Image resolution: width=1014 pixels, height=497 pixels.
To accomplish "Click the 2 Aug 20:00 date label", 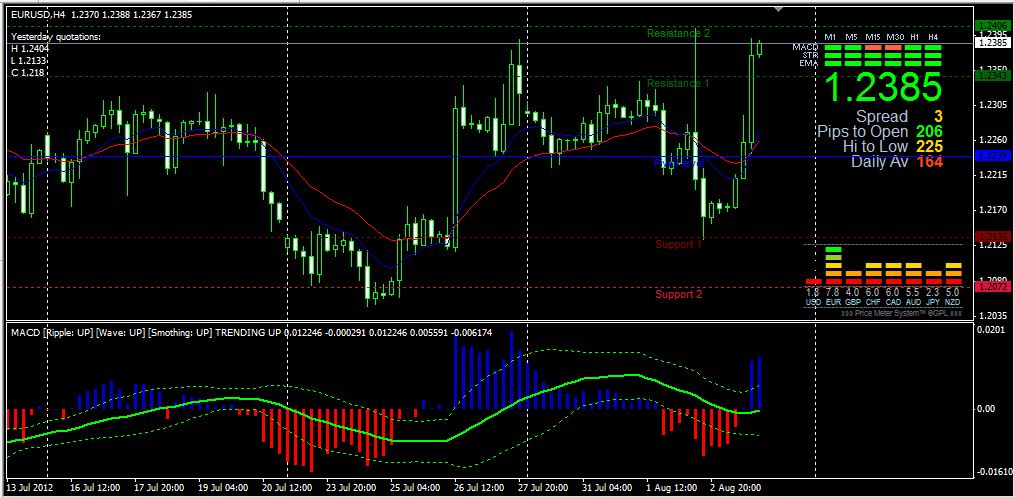I will point(736,487).
